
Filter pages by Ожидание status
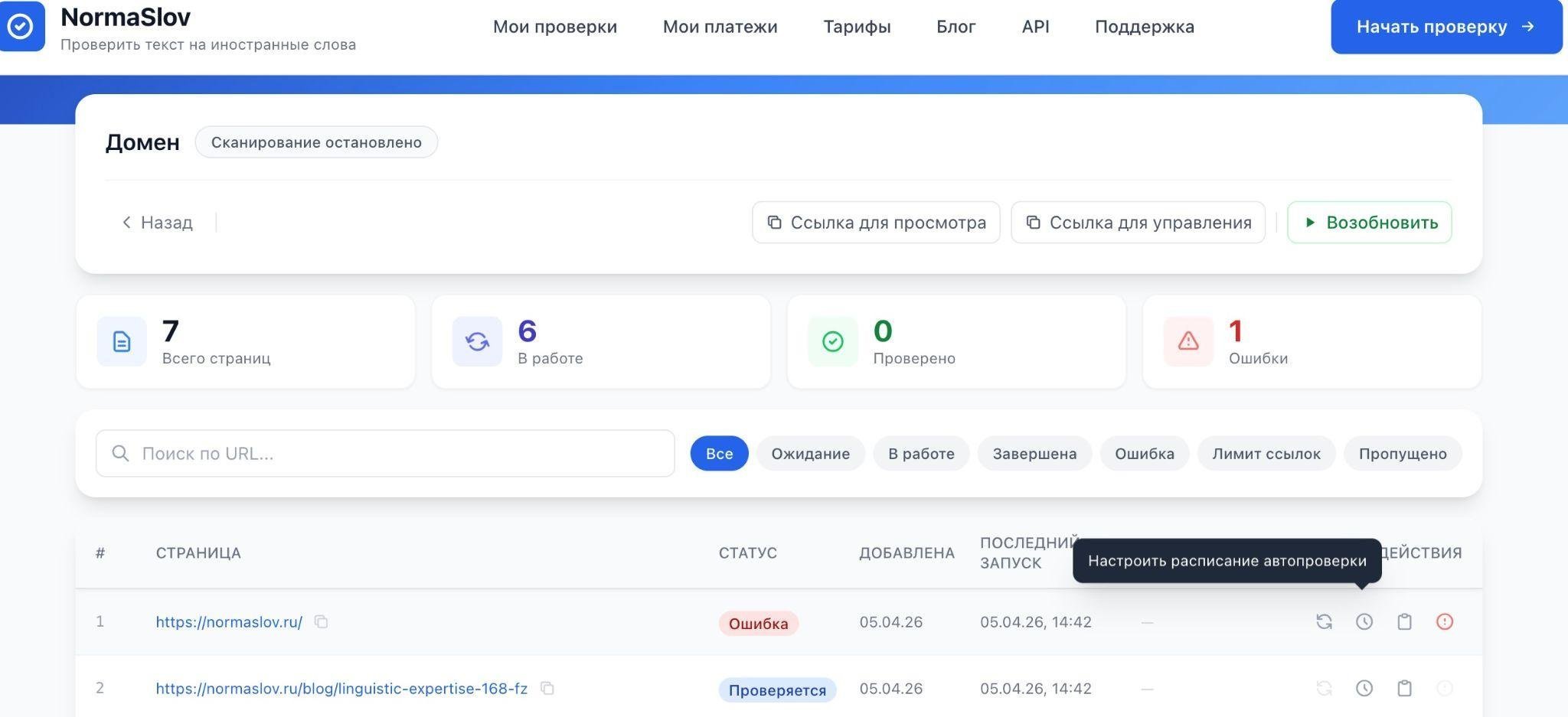click(810, 453)
